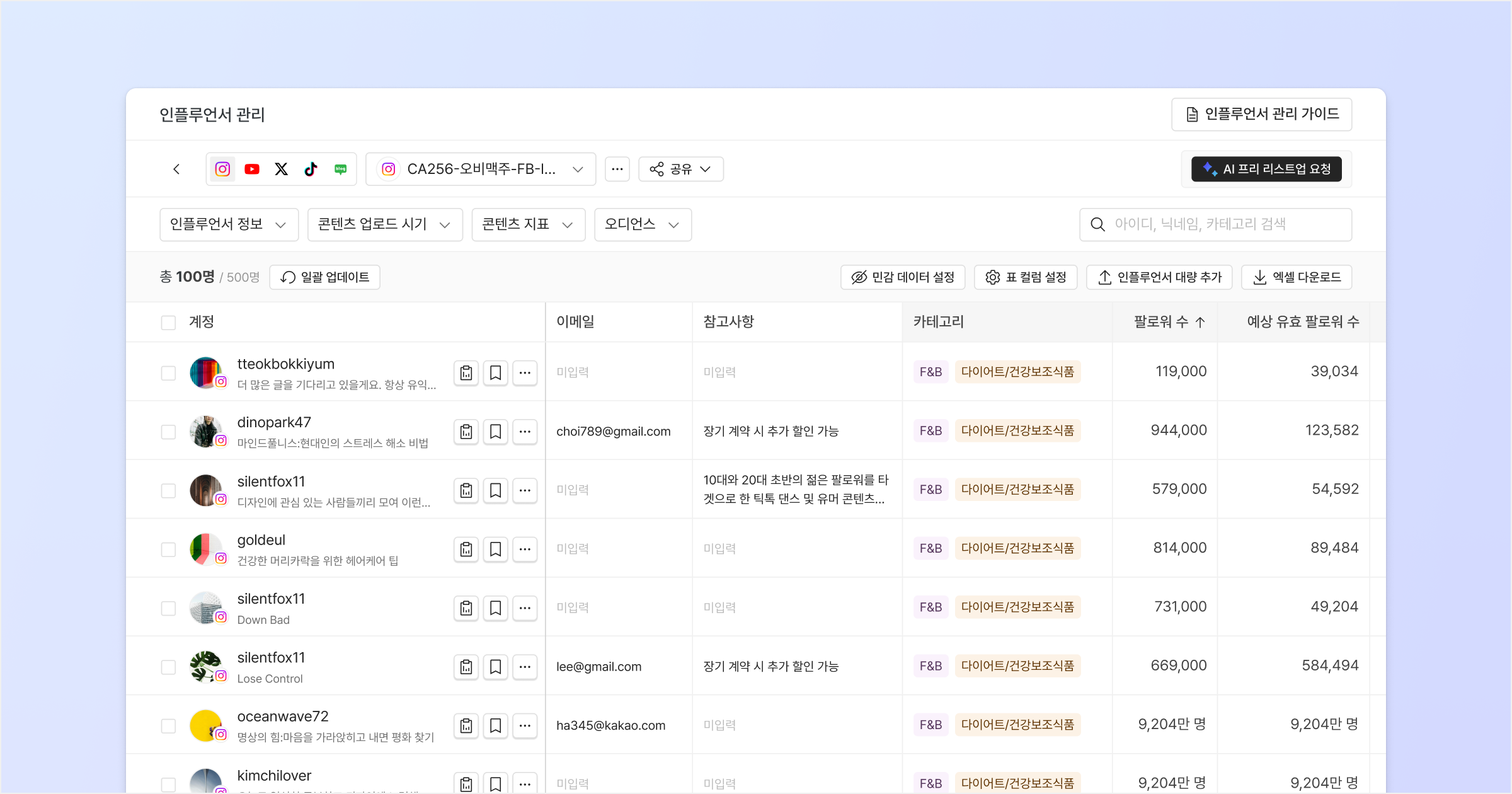This screenshot has width=1512, height=794.
Task: Select the Instagram platform icon
Action: coord(222,169)
